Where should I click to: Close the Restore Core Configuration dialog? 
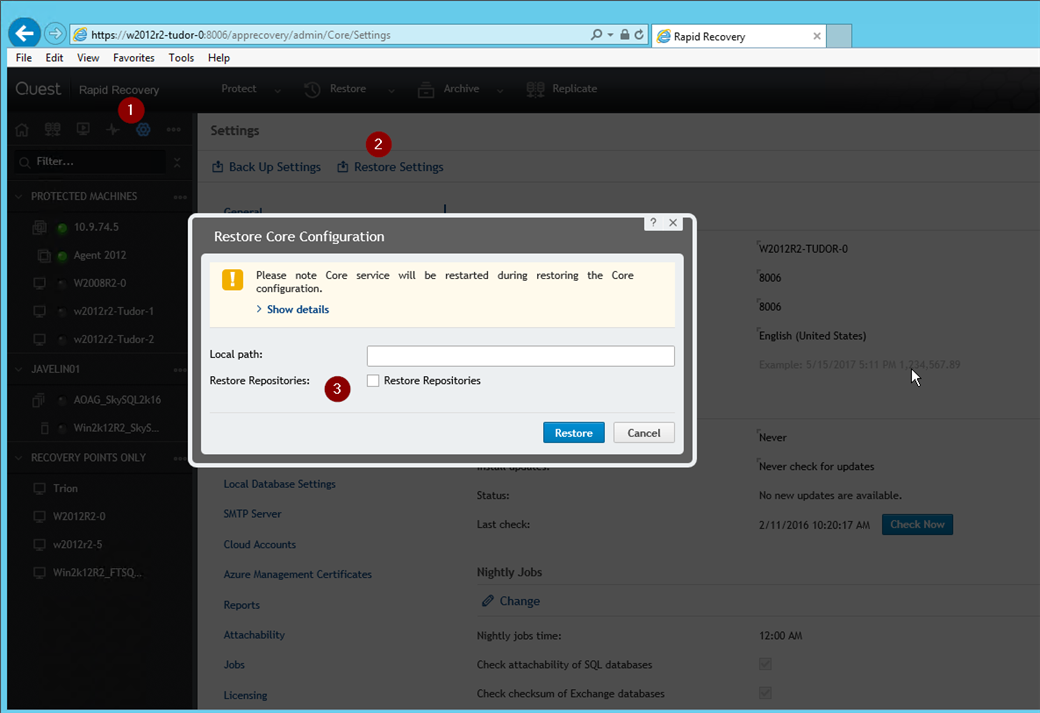(x=673, y=223)
